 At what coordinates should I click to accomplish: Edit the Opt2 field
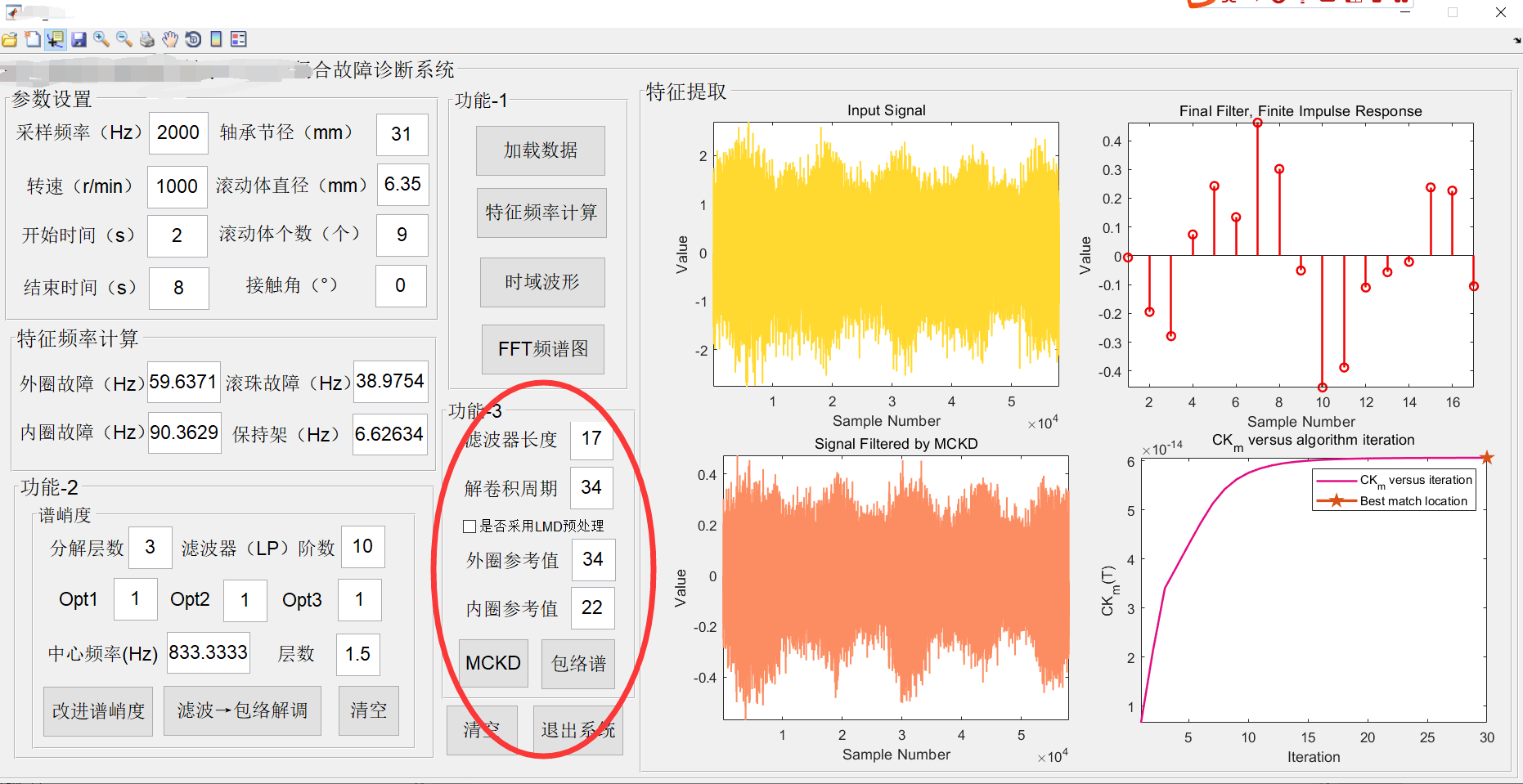point(245,601)
